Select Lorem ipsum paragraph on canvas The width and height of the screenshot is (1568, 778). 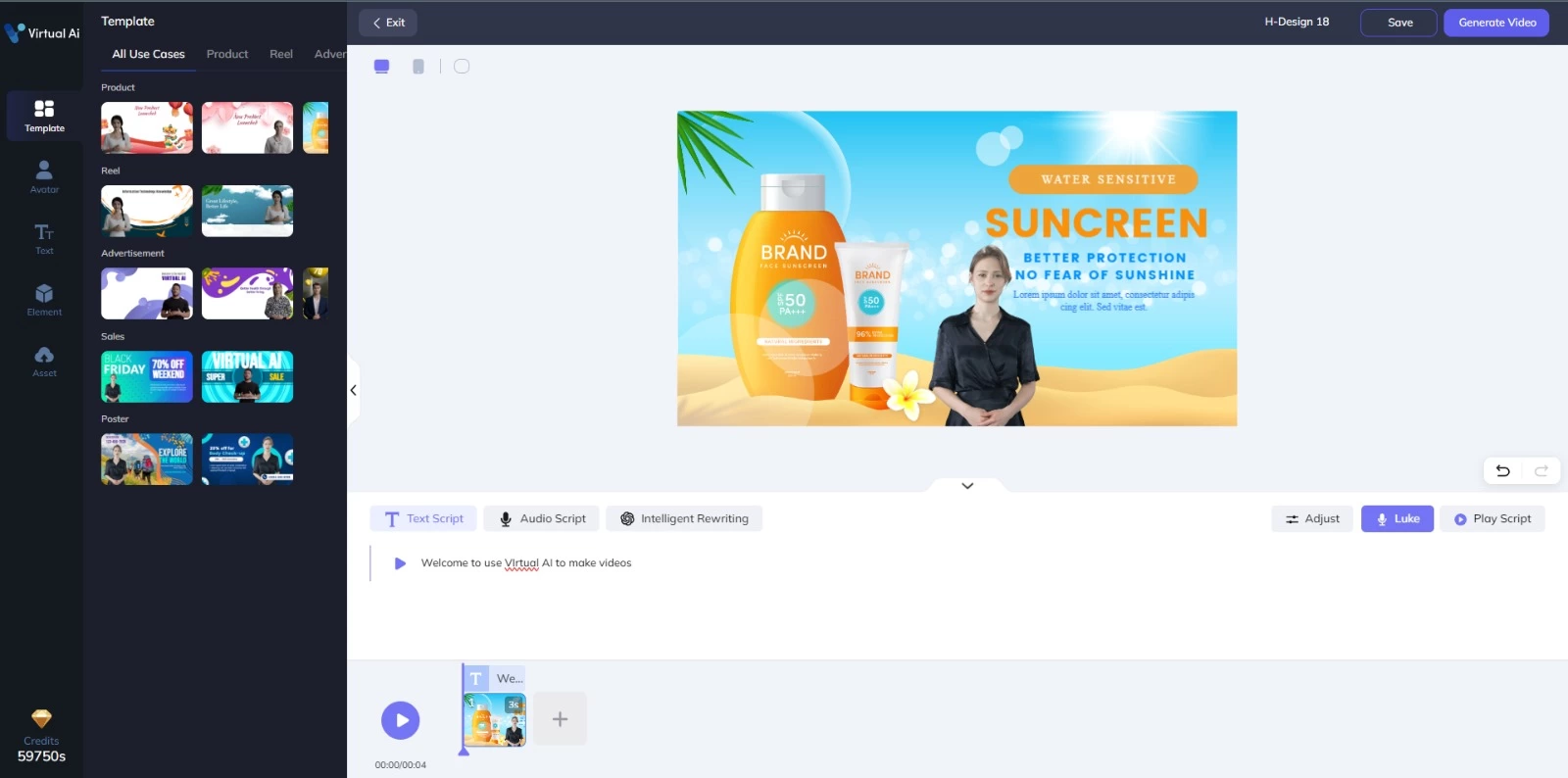coord(1103,301)
